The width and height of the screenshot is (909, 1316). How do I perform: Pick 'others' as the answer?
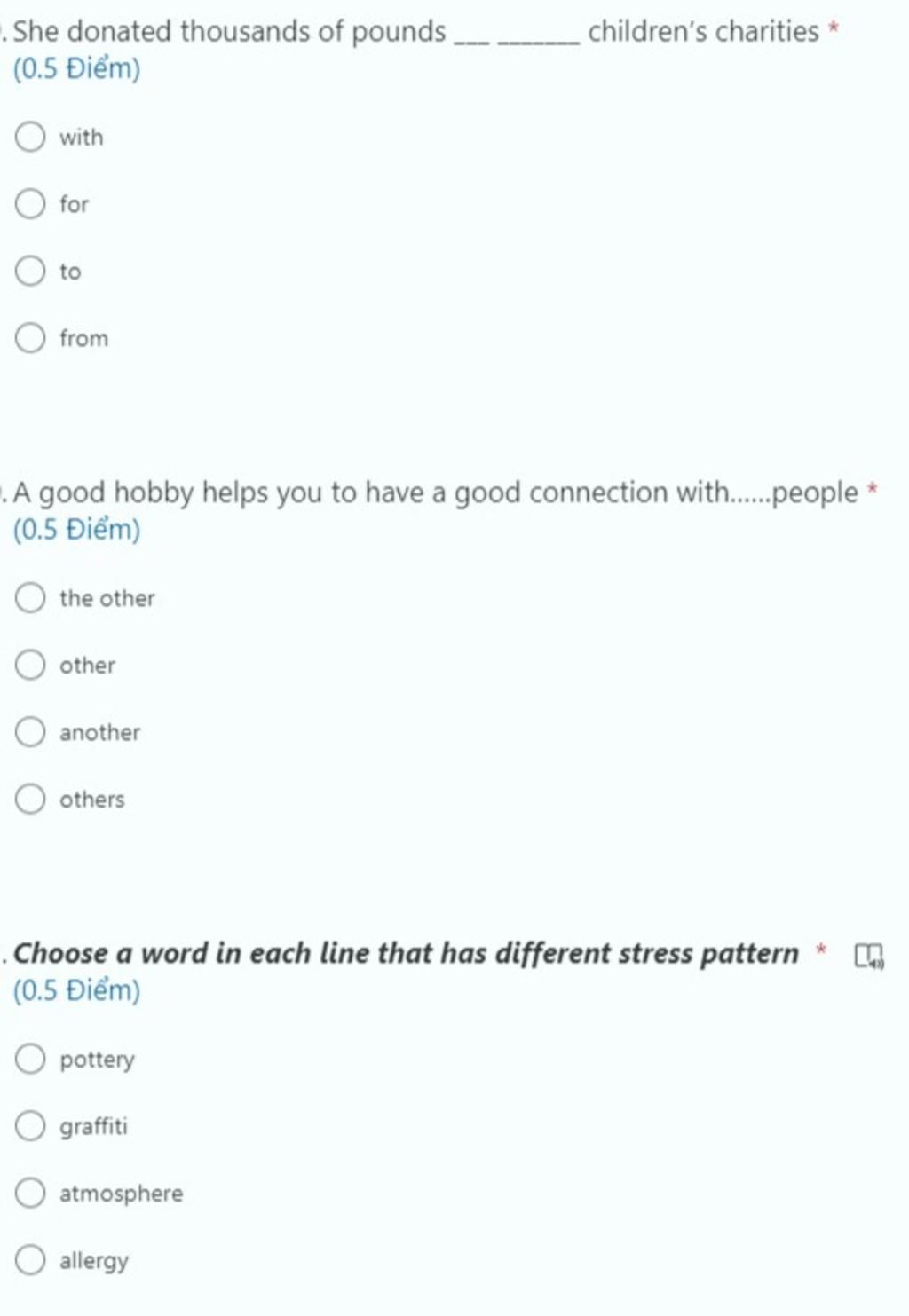pos(30,799)
